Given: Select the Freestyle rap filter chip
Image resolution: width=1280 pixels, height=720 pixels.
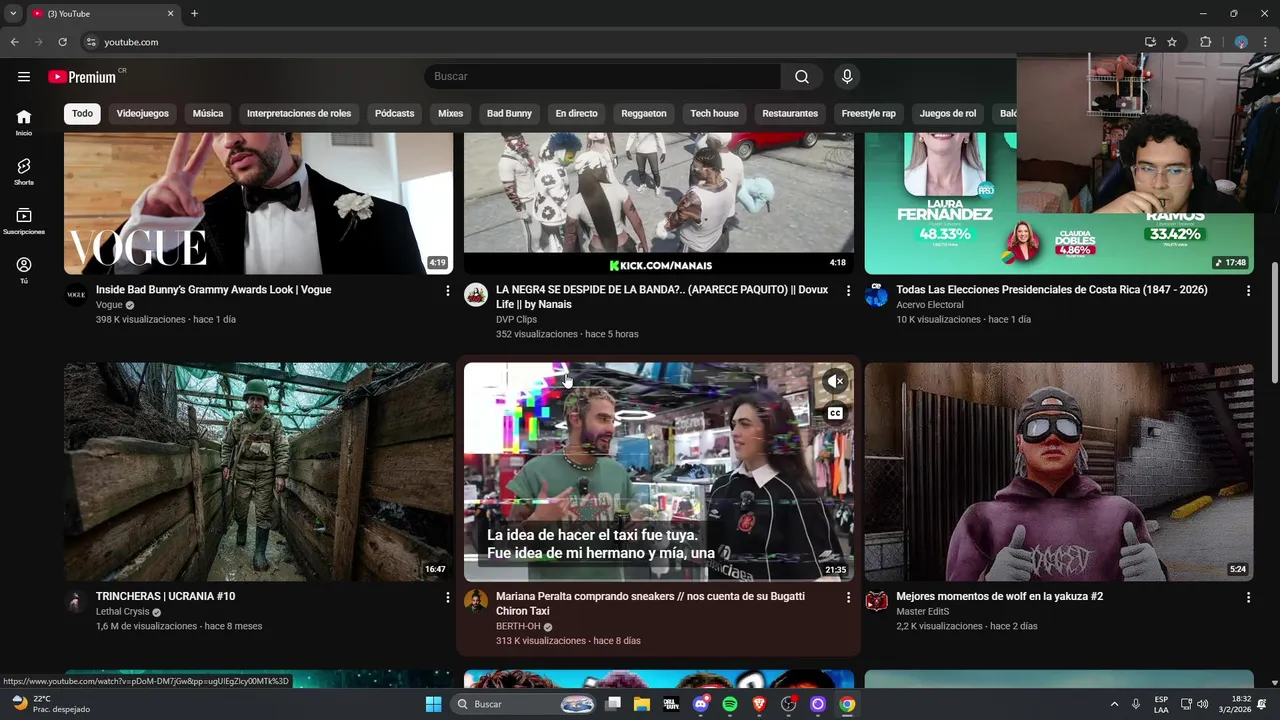Looking at the screenshot, I should tap(868, 114).
